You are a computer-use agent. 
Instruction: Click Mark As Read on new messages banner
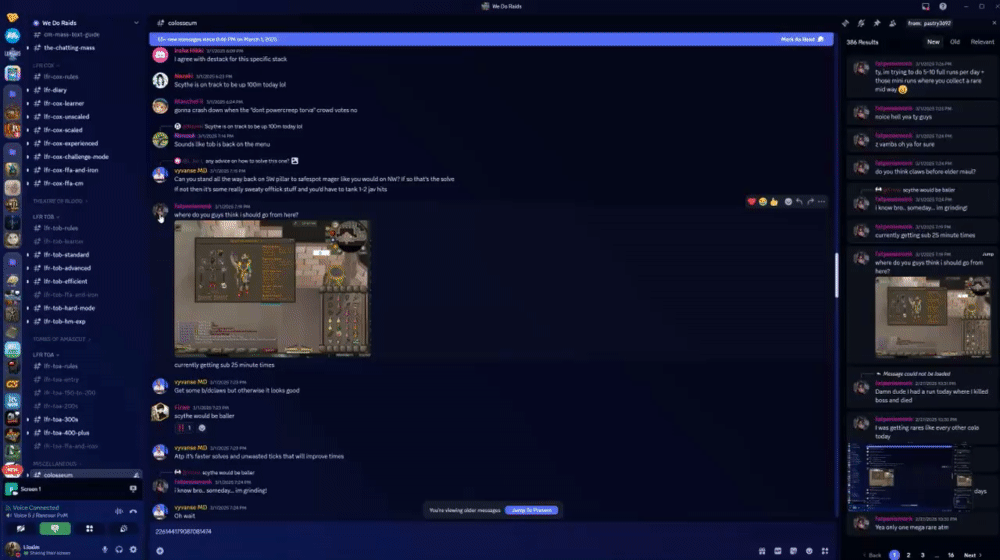coord(802,39)
